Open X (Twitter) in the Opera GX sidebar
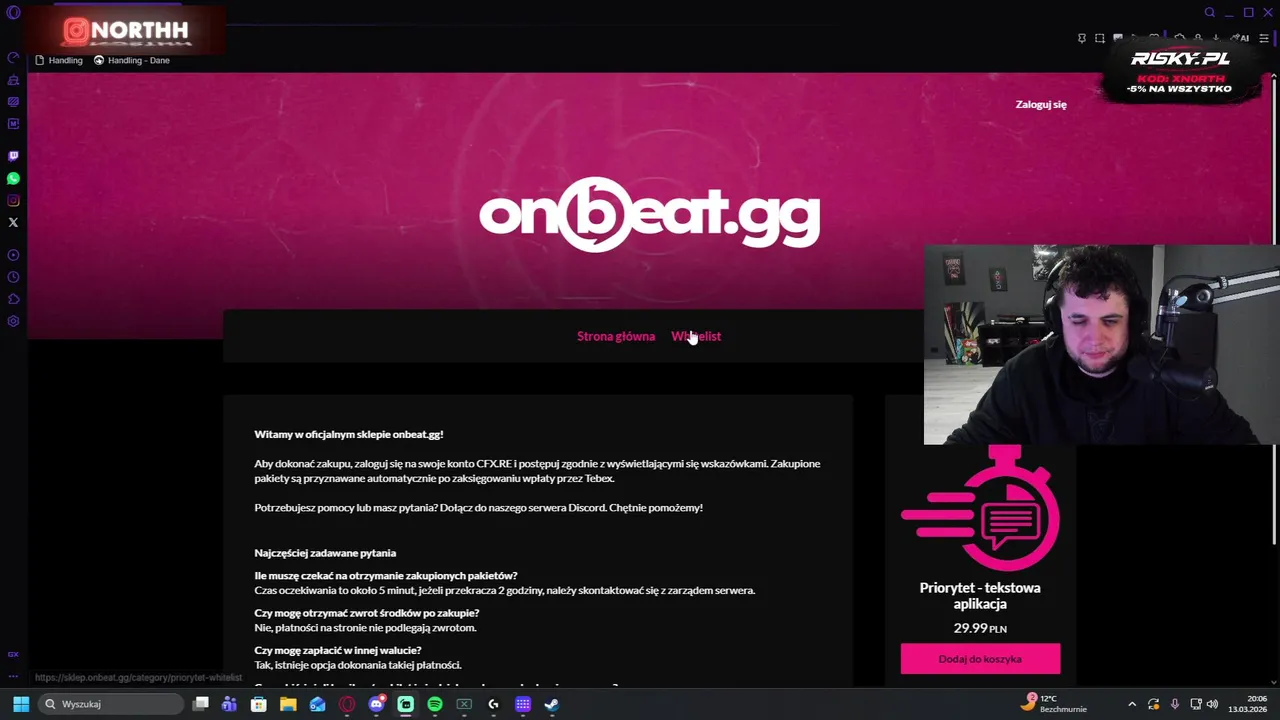The width and height of the screenshot is (1280, 720). coord(13,222)
